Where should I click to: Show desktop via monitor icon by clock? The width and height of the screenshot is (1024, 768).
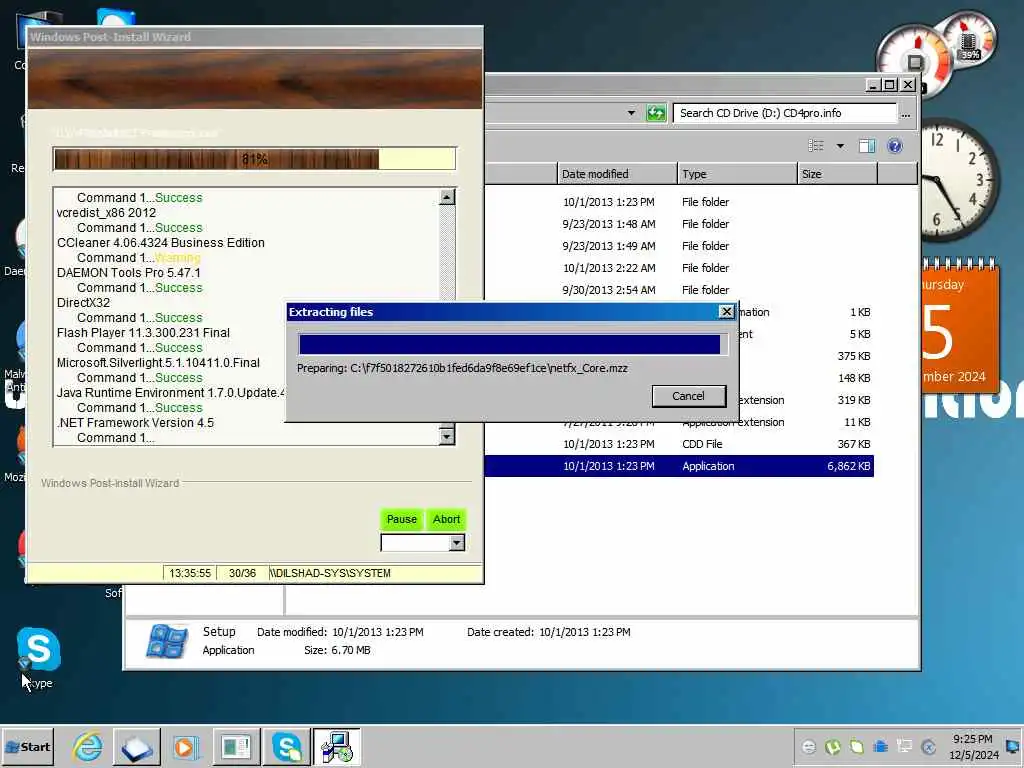1014,746
